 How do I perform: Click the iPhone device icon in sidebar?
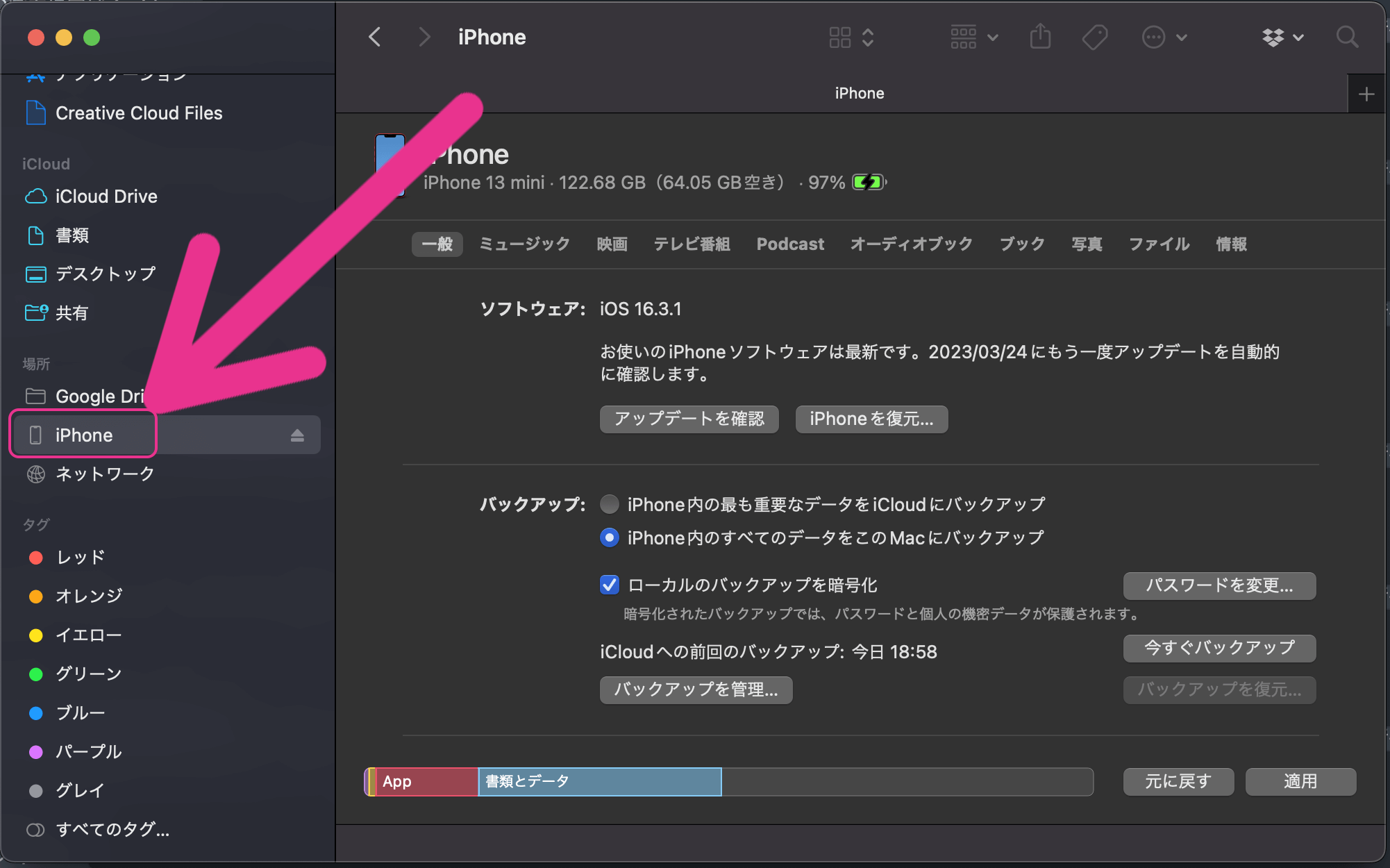pyautogui.click(x=36, y=434)
